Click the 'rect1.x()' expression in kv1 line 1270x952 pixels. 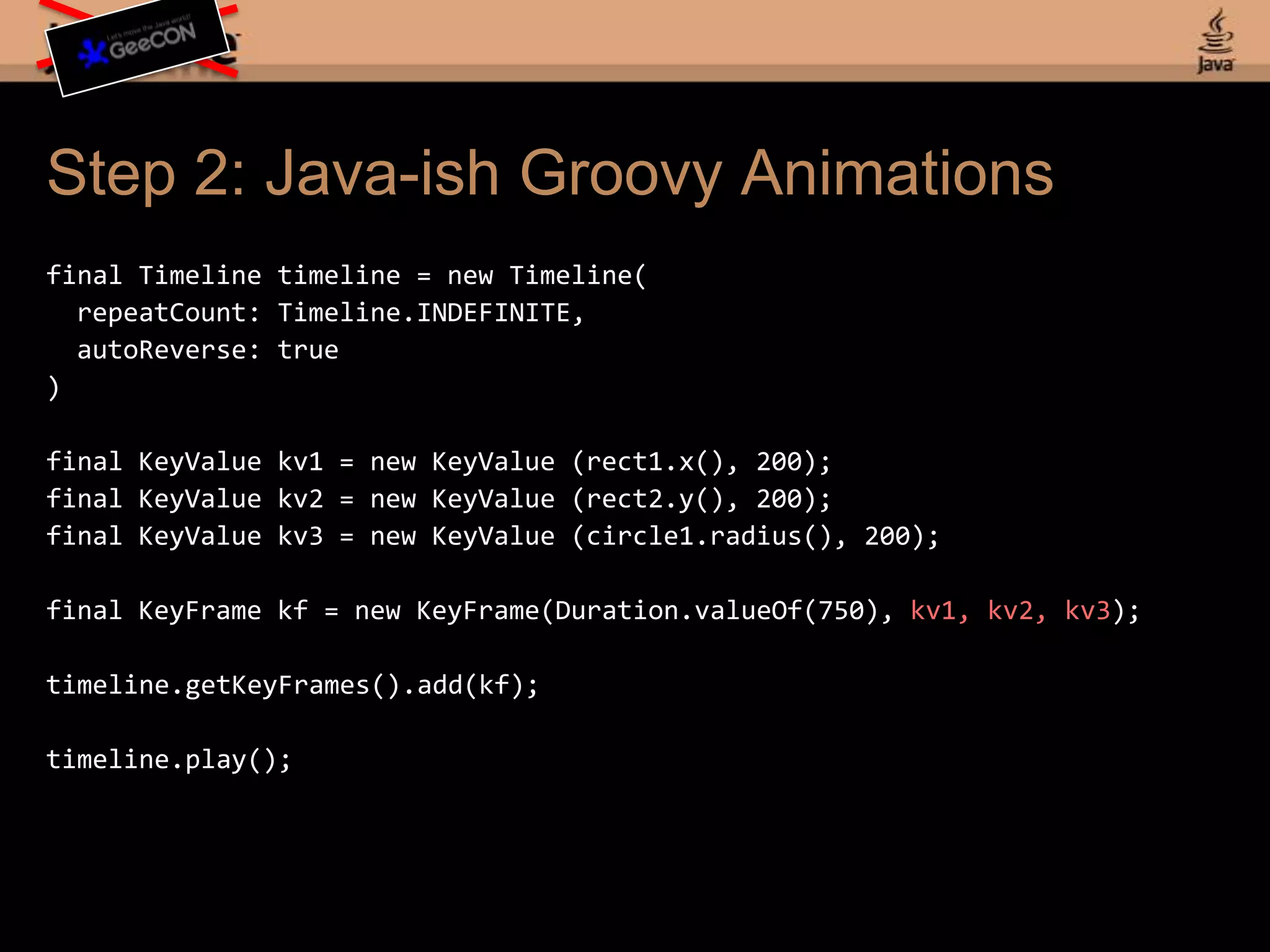click(x=655, y=462)
